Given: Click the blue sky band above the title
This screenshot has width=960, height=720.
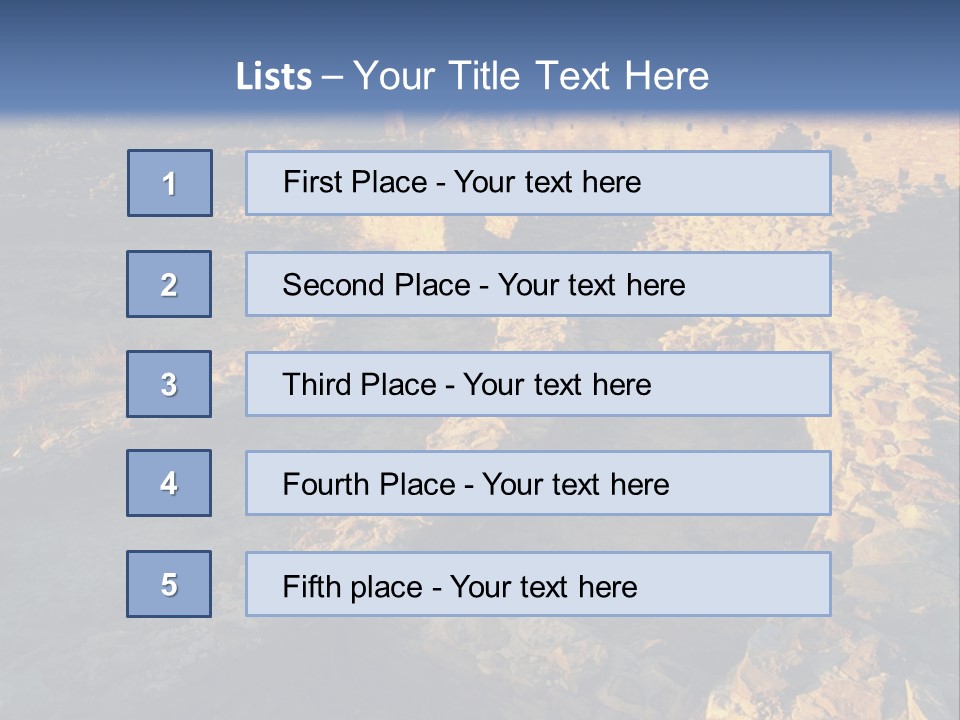Looking at the screenshot, I should (480, 22).
